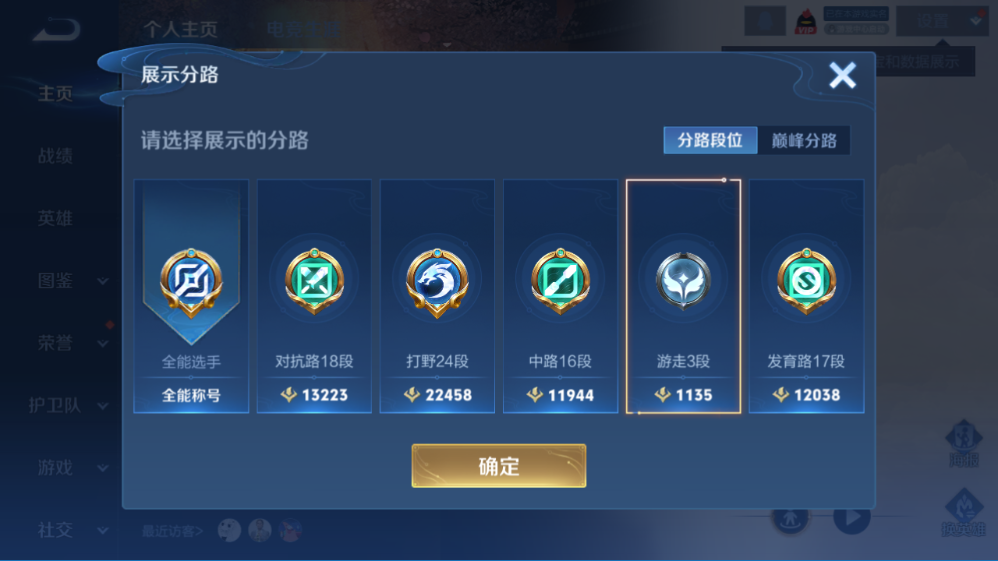The height and width of the screenshot is (561, 998).
Task: Switch to 巅峰分路 toggle option
Action: tap(804, 140)
